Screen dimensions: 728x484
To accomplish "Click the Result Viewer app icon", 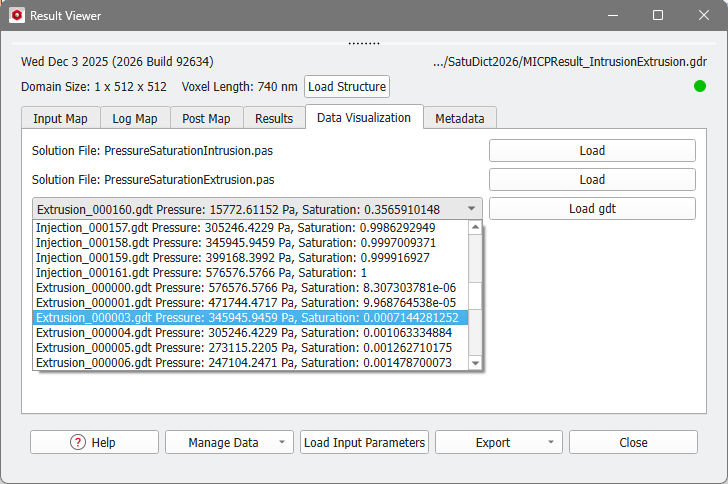I will click(x=17, y=15).
